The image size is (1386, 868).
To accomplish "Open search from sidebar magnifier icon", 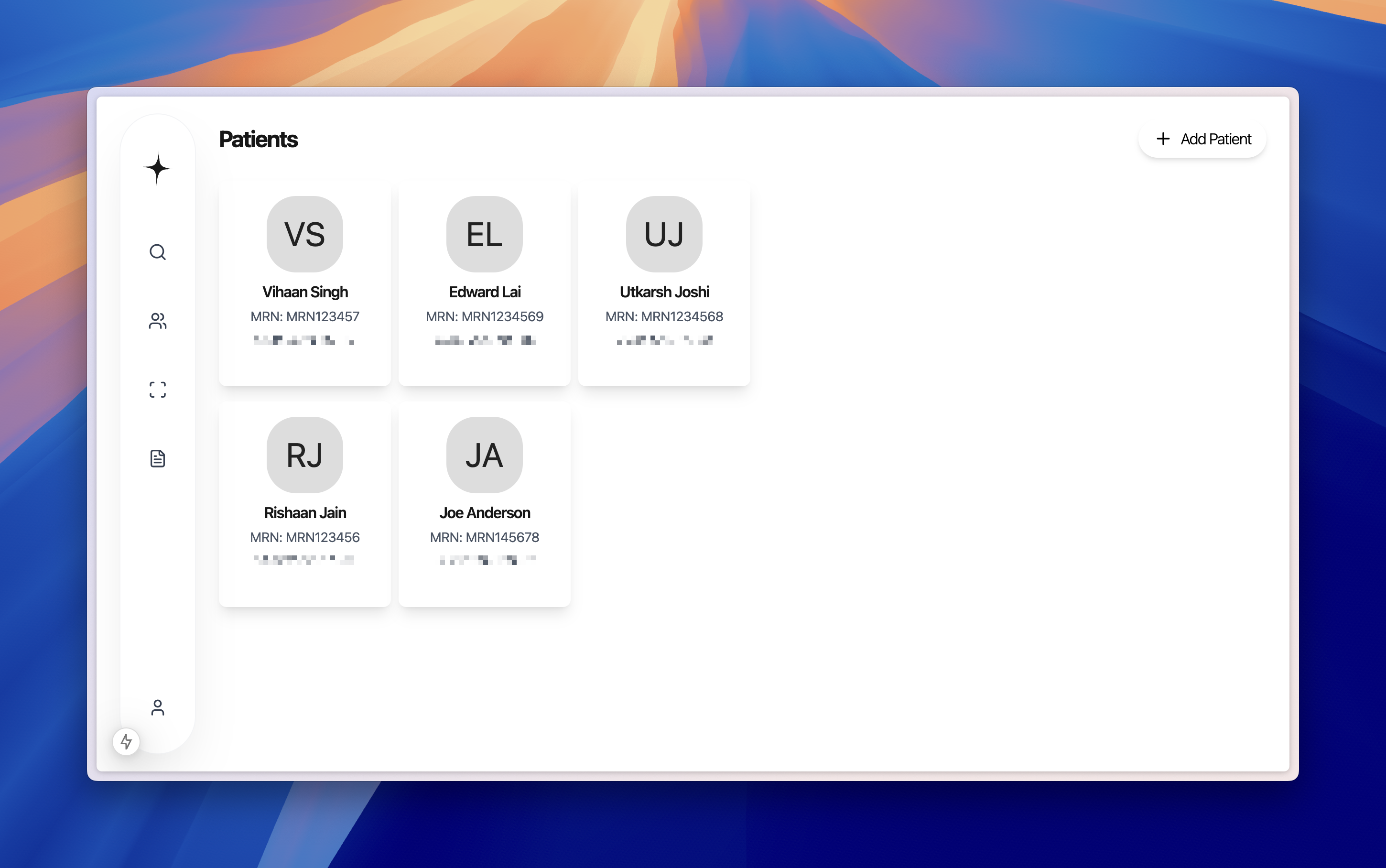I will click(157, 252).
